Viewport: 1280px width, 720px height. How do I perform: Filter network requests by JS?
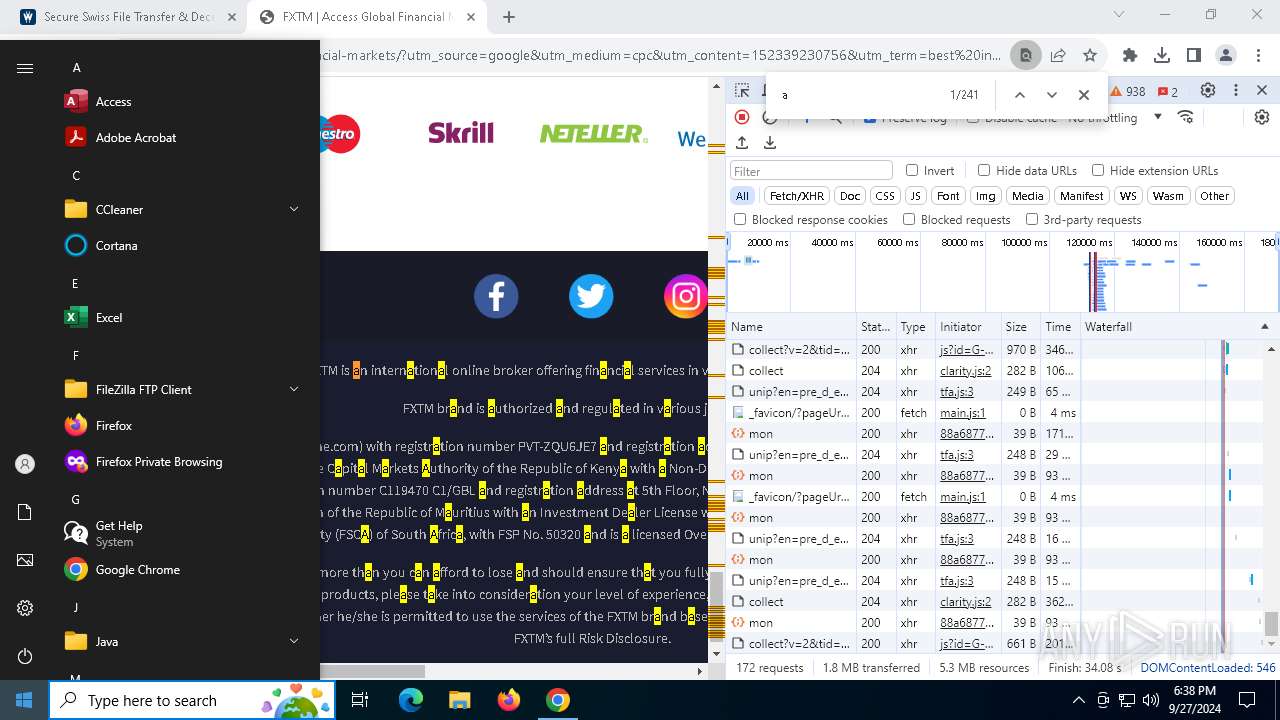point(916,196)
